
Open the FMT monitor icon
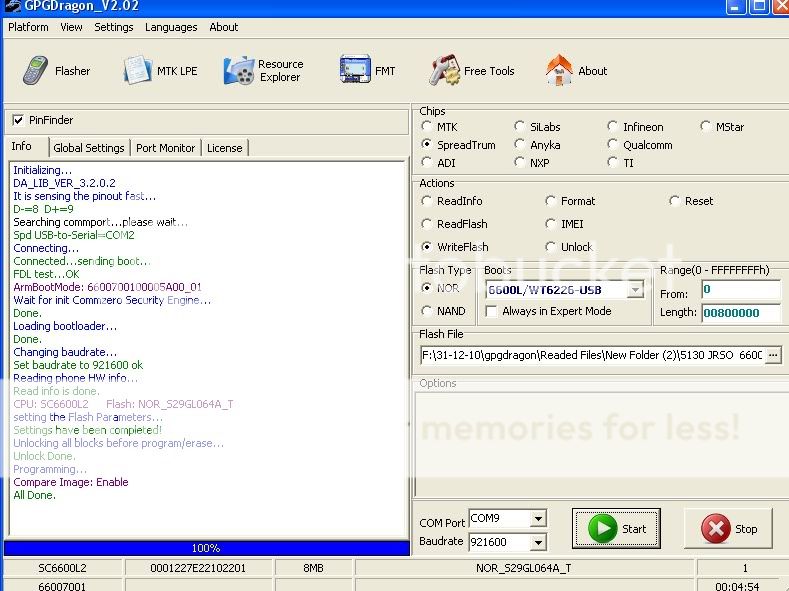coord(355,69)
